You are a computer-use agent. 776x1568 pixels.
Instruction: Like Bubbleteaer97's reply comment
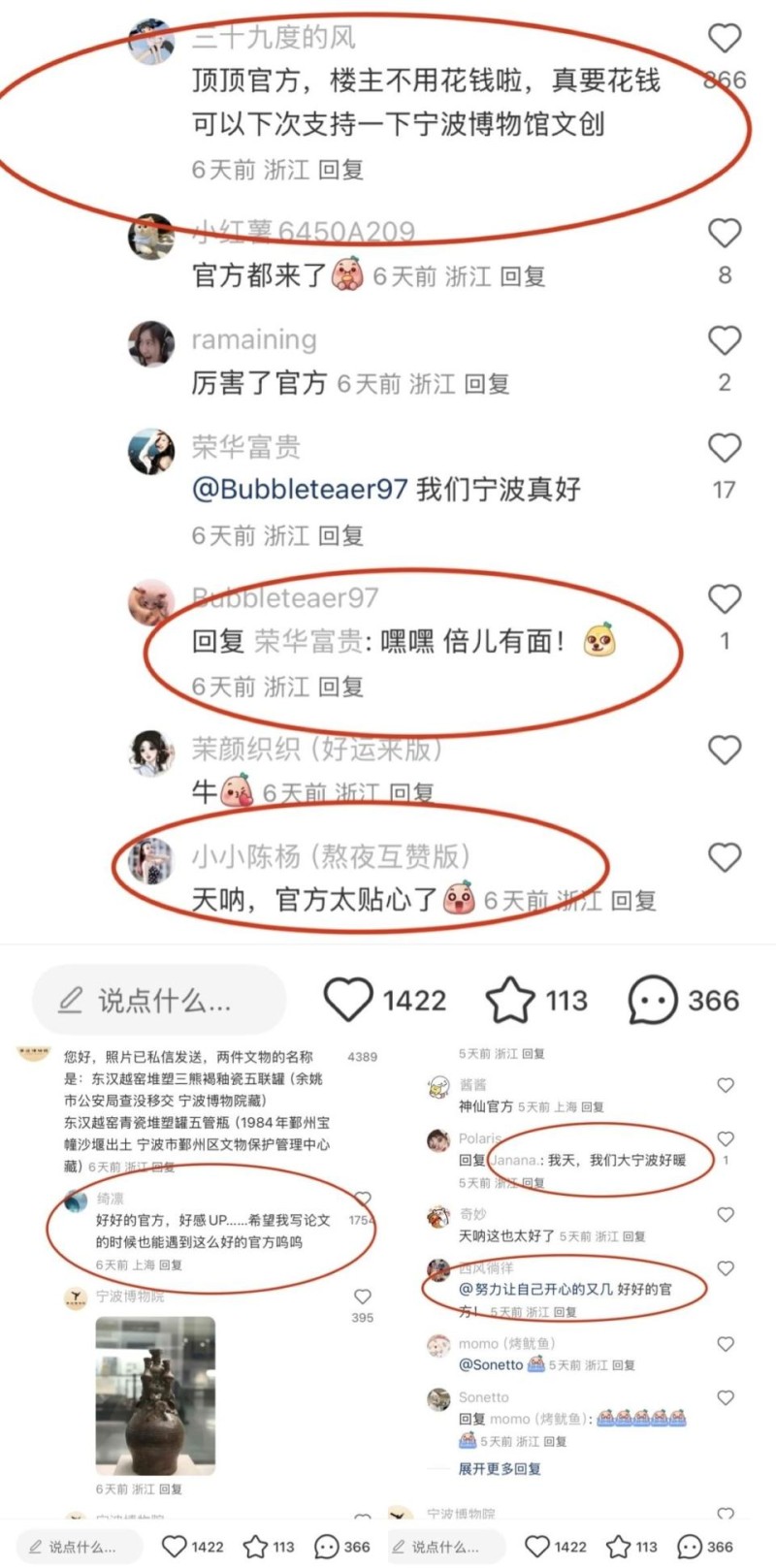725,599
